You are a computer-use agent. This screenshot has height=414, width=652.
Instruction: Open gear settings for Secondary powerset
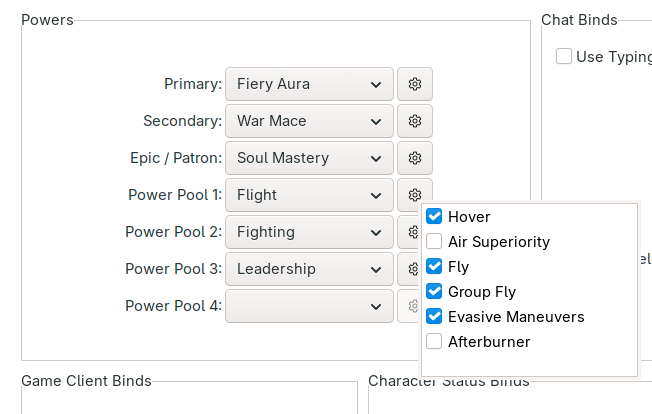click(x=415, y=121)
